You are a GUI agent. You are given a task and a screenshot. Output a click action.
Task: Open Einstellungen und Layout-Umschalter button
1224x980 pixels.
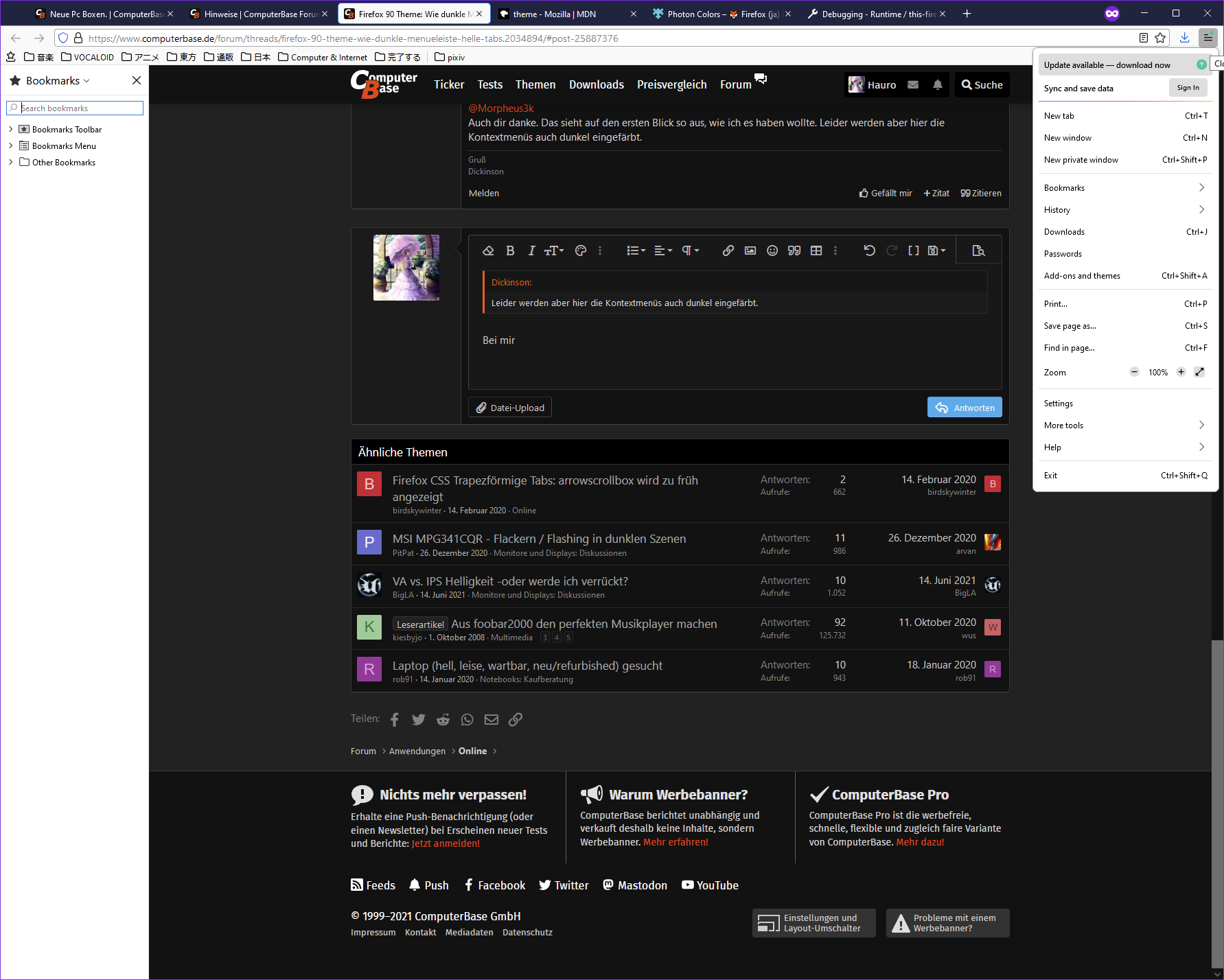coord(814,923)
